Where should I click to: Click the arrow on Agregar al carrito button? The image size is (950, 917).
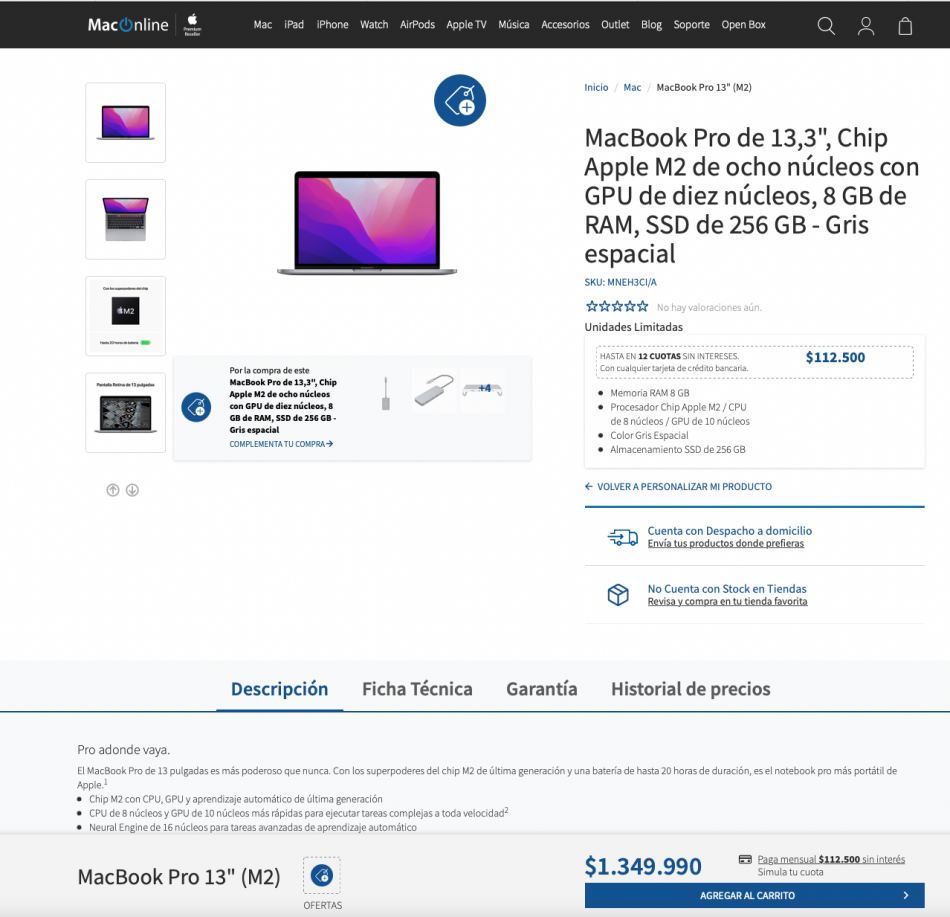(x=906, y=895)
